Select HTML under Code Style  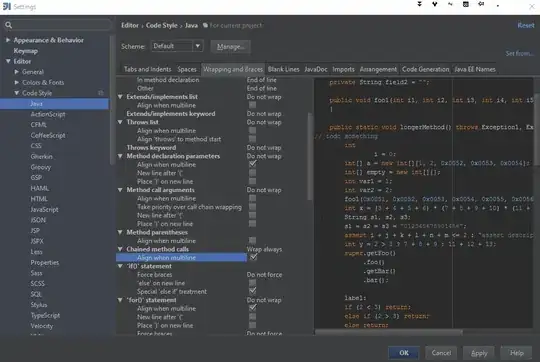(39, 199)
